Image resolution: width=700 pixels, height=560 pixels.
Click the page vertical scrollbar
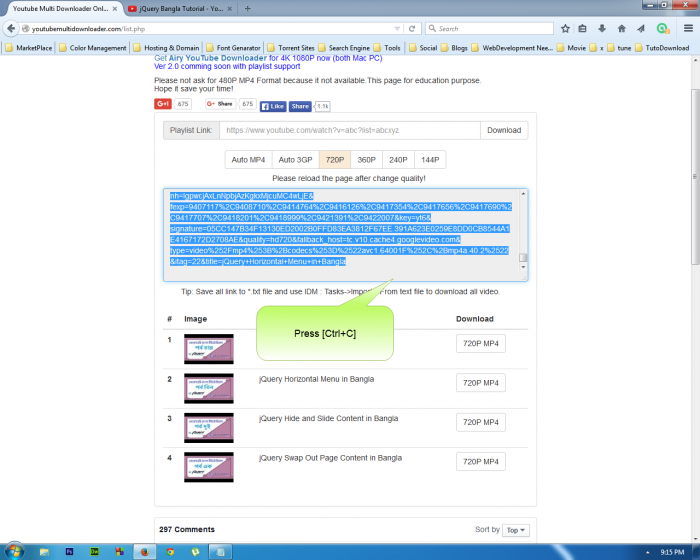695,177
